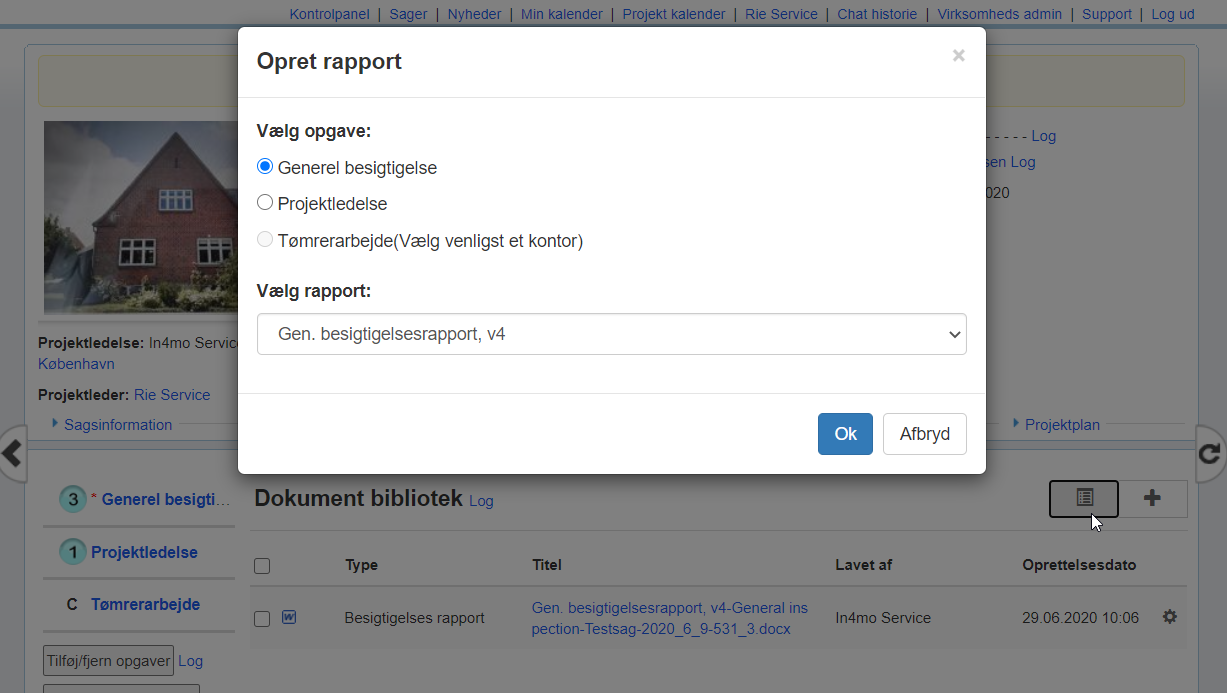Expand the Sagsinformation section
Viewport: 1227px width, 693px height.
[x=117, y=425]
